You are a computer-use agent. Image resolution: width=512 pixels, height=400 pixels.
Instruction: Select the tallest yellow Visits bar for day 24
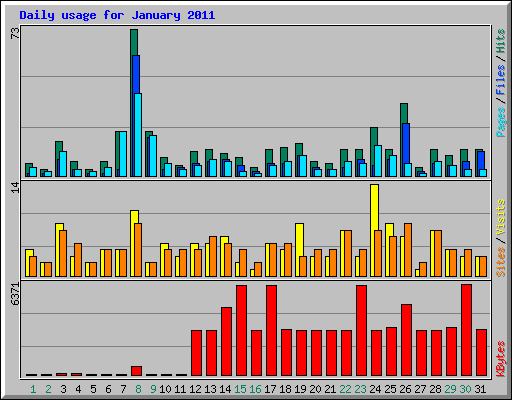(x=374, y=207)
